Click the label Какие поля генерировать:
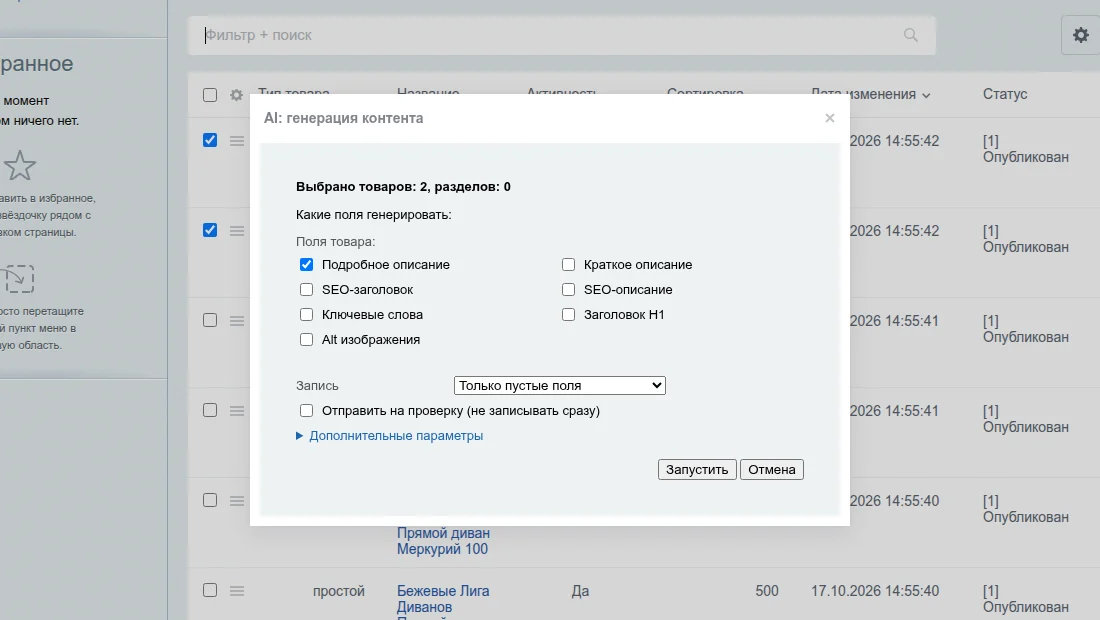 click(374, 215)
